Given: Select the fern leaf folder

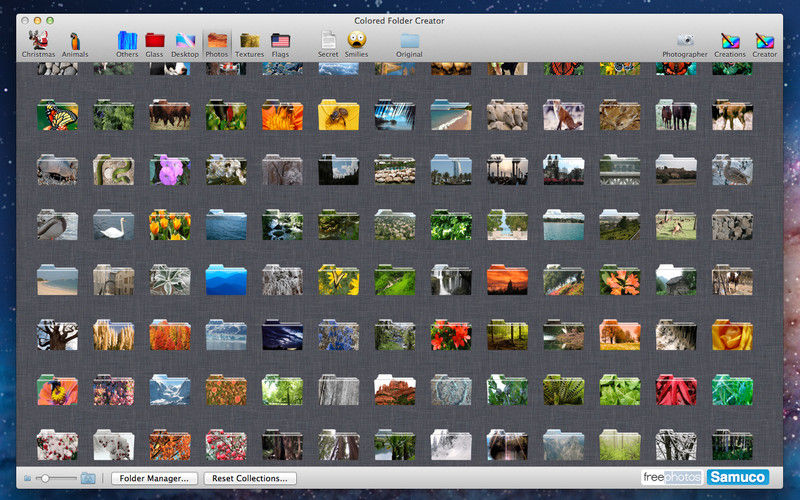Looking at the screenshot, I should (x=563, y=390).
